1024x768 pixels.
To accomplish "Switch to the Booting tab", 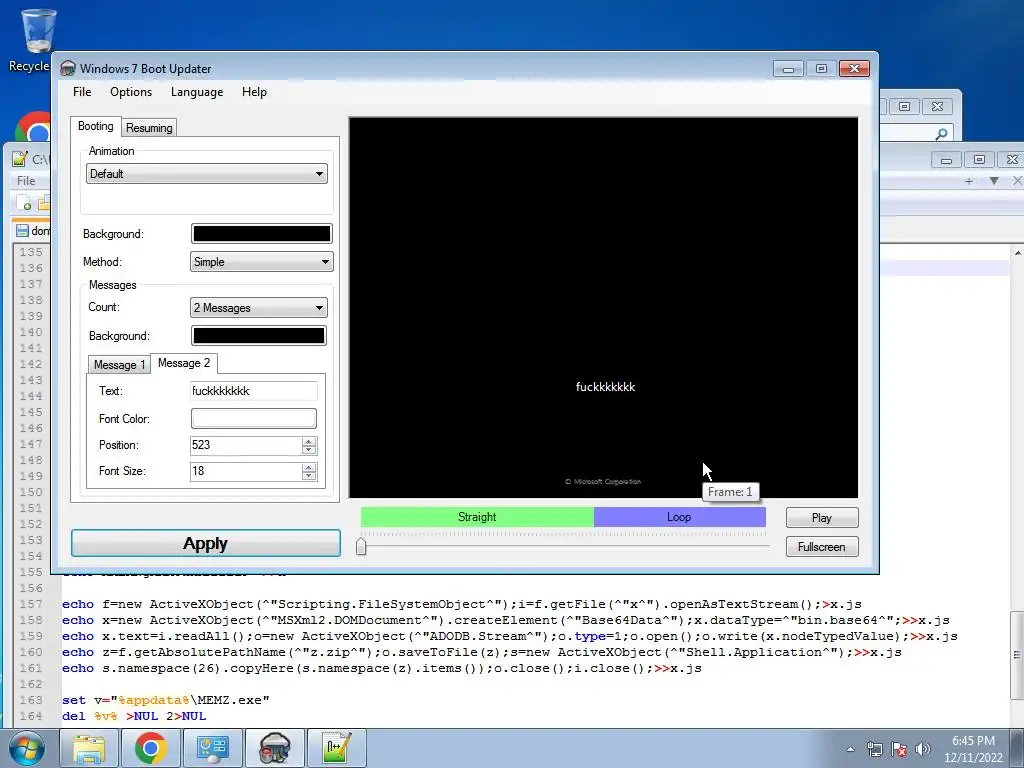I will 95,127.
